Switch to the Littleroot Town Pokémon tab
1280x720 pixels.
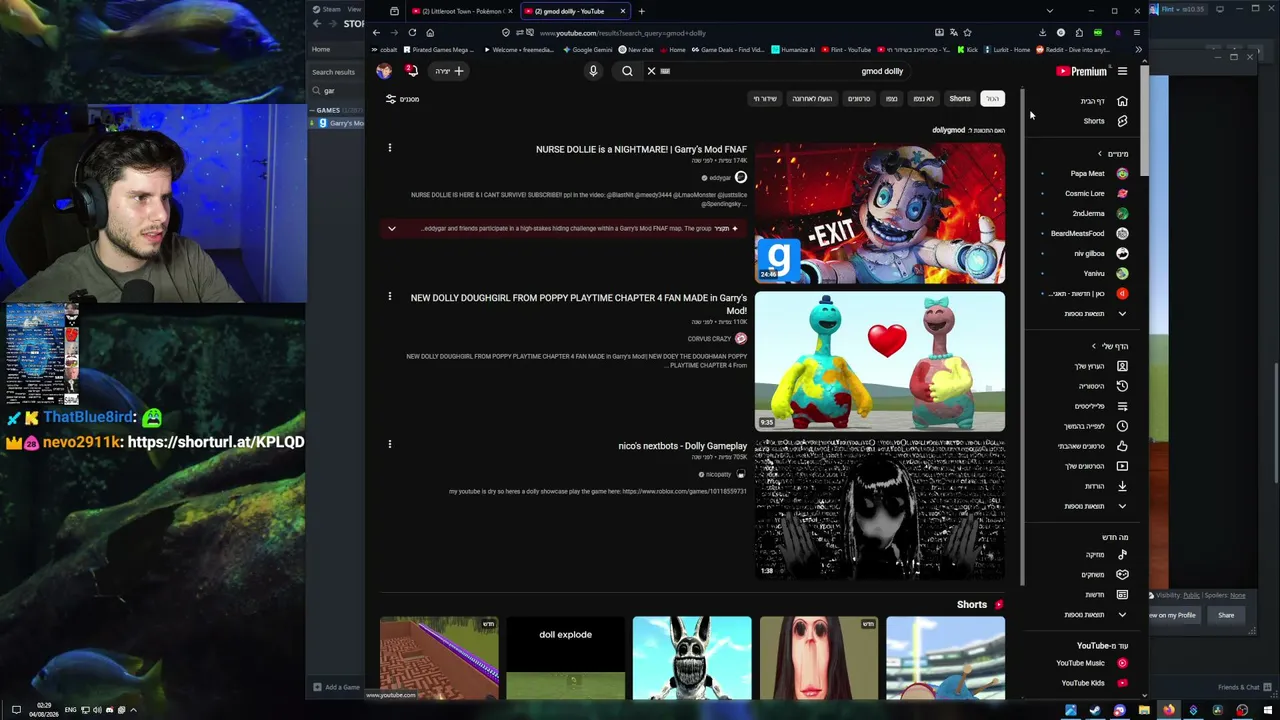[462, 11]
